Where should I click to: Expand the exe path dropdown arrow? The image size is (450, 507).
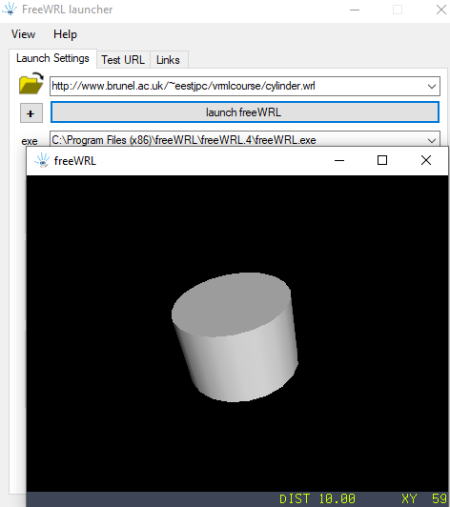tap(432, 140)
